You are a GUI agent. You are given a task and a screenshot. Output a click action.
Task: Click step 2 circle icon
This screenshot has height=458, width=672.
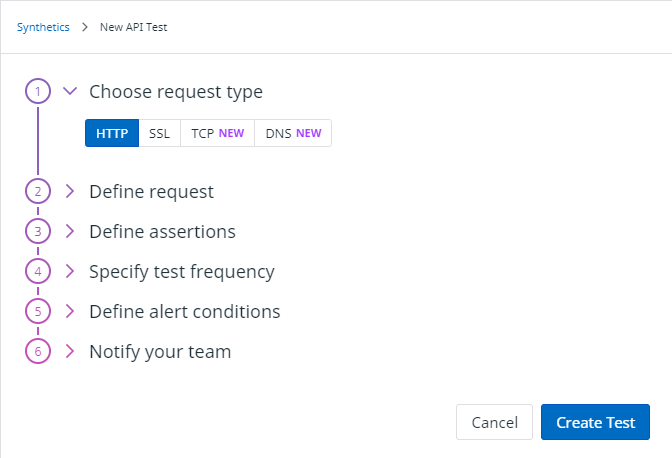click(x=37, y=191)
